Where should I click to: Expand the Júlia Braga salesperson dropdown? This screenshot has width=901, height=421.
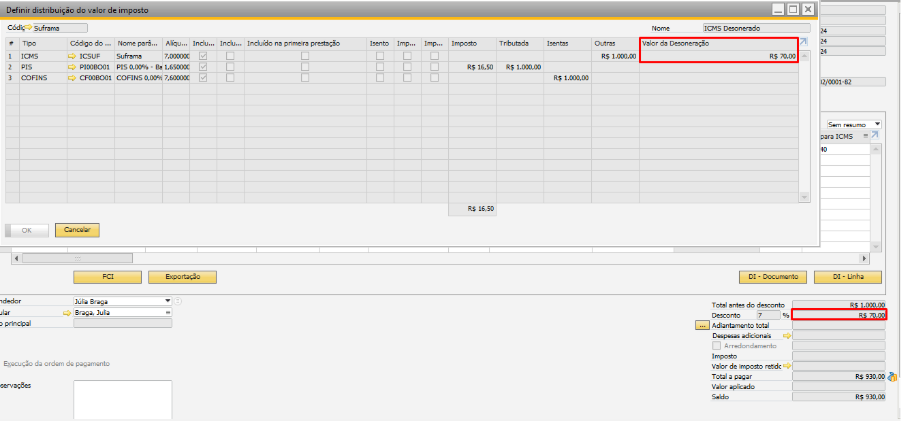pyautogui.click(x=167, y=300)
